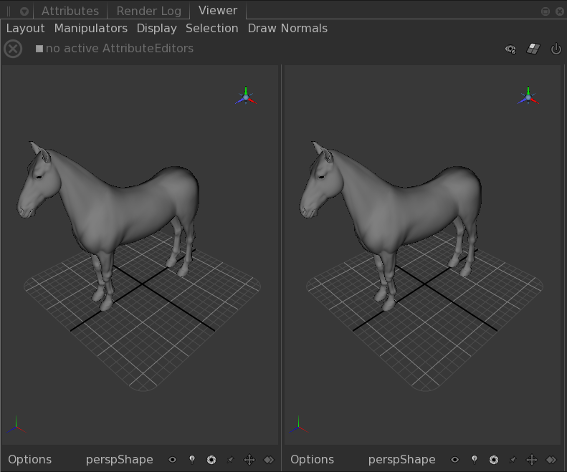Click left viewport's crosshair move icon

pyautogui.click(x=249, y=460)
